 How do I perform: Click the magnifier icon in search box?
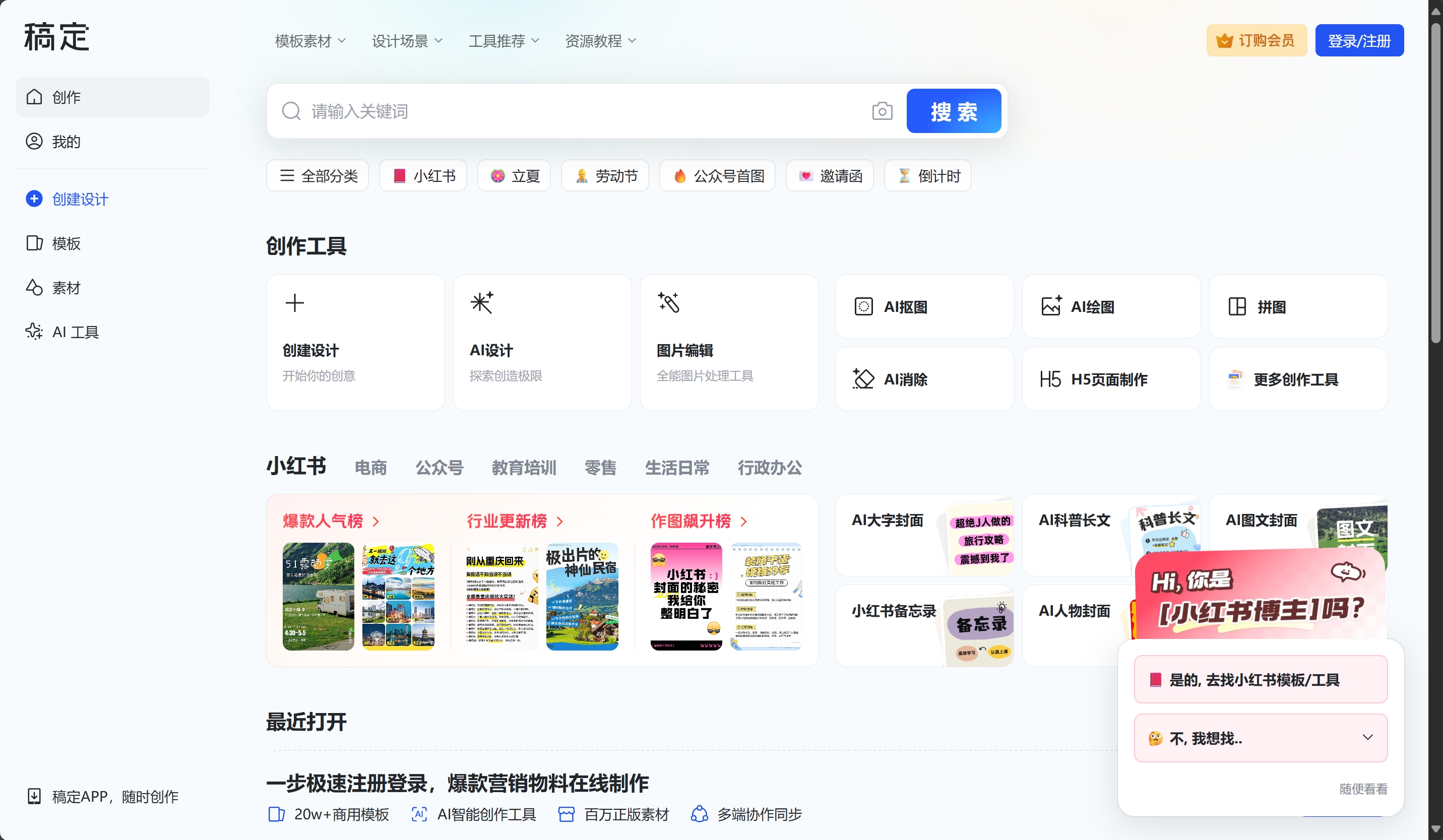(291, 111)
